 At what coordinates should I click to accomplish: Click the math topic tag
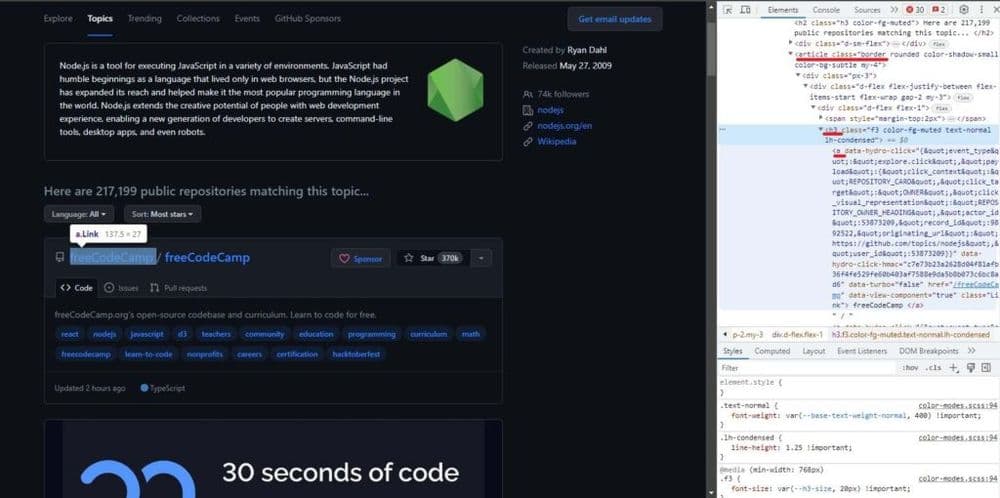coord(471,334)
